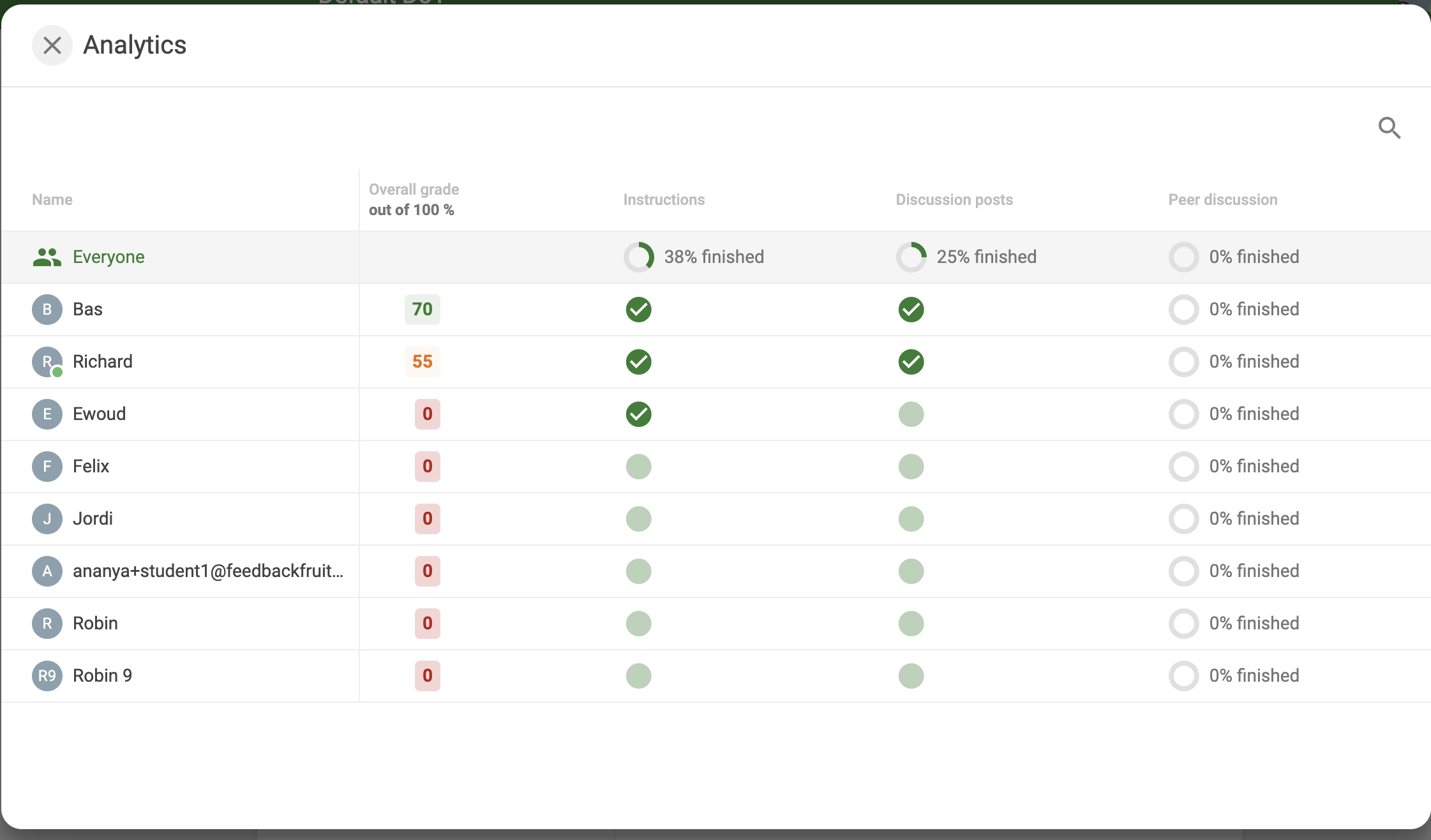Select student name Richard
The image size is (1431, 840).
tap(103, 362)
